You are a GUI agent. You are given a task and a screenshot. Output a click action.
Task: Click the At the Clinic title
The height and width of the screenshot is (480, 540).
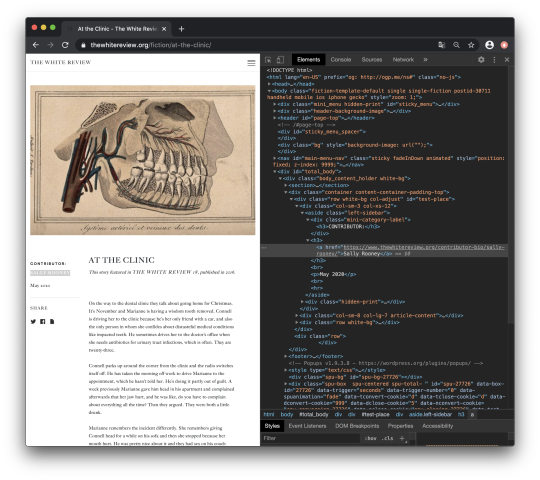[122, 260]
